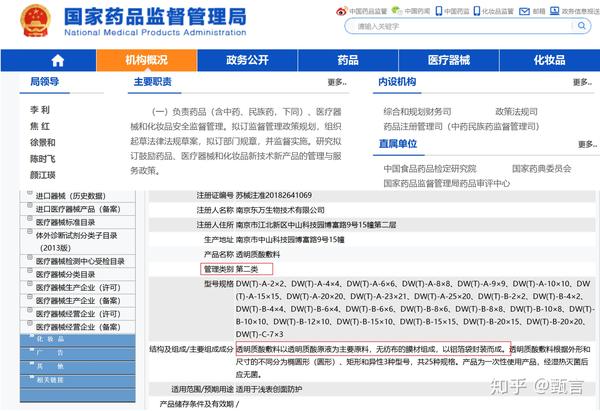Open the Weibo icon for 中国药品监管
The width and height of the screenshot is (600, 411).
pyautogui.click(x=341, y=11)
